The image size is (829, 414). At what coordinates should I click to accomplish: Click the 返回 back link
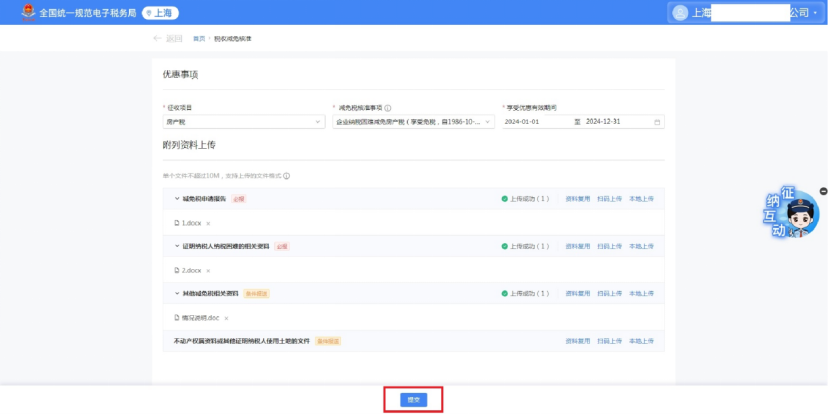(x=168, y=38)
